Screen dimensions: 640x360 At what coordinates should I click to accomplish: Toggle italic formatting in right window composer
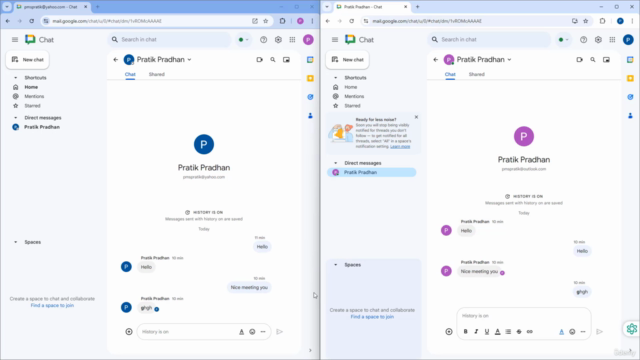[x=476, y=332]
